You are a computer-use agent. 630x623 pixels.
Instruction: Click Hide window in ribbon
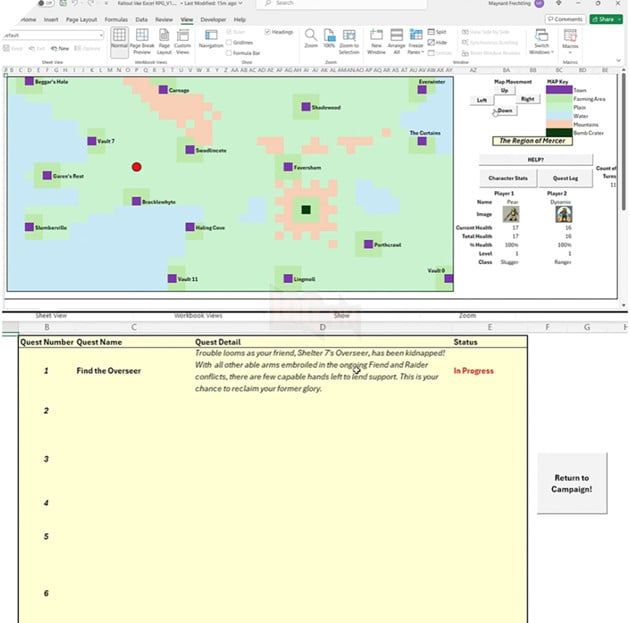[437, 42]
